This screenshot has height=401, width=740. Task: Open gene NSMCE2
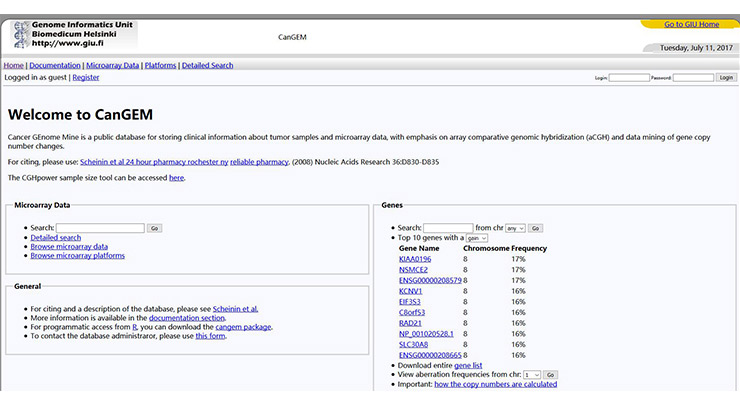click(x=413, y=270)
